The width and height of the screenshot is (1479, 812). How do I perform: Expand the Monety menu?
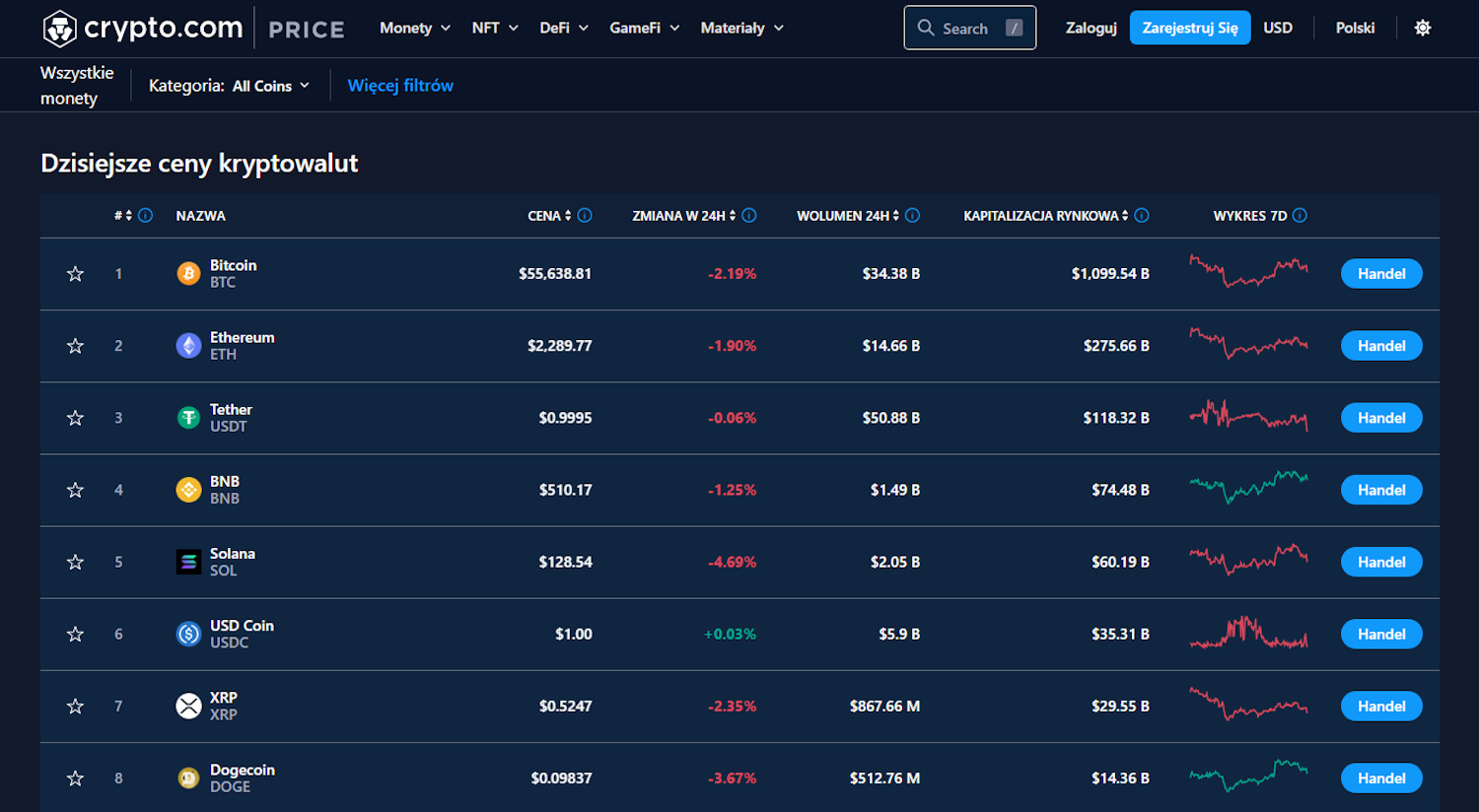click(415, 28)
